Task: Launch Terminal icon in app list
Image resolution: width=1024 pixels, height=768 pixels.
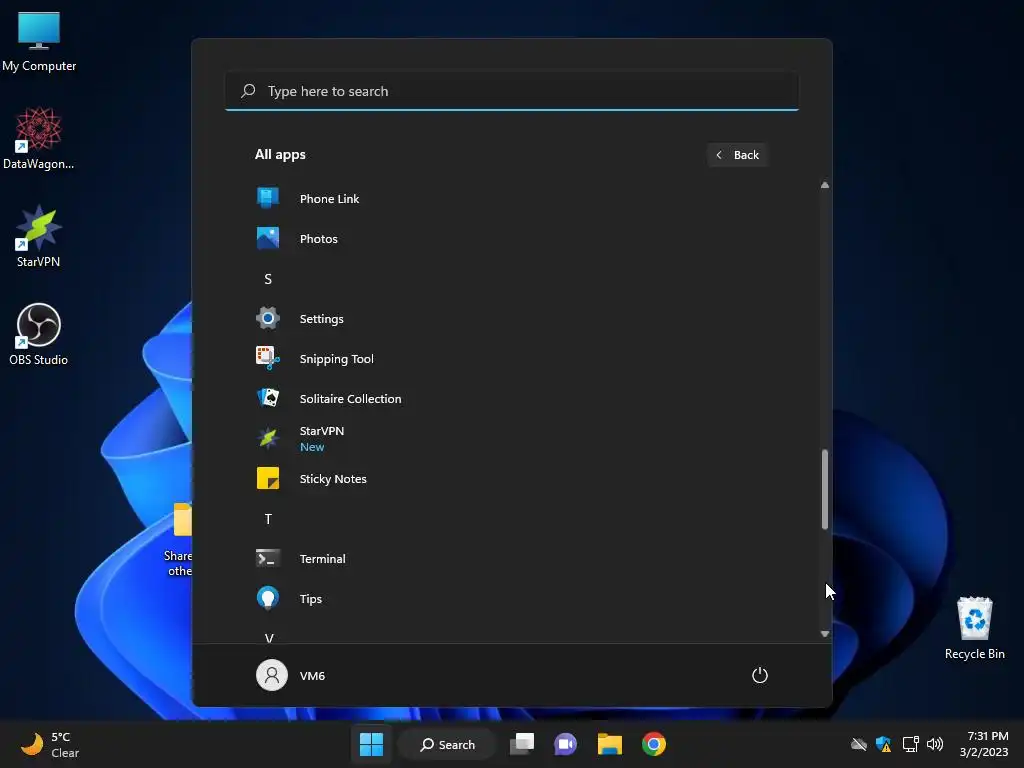Action: point(268,558)
